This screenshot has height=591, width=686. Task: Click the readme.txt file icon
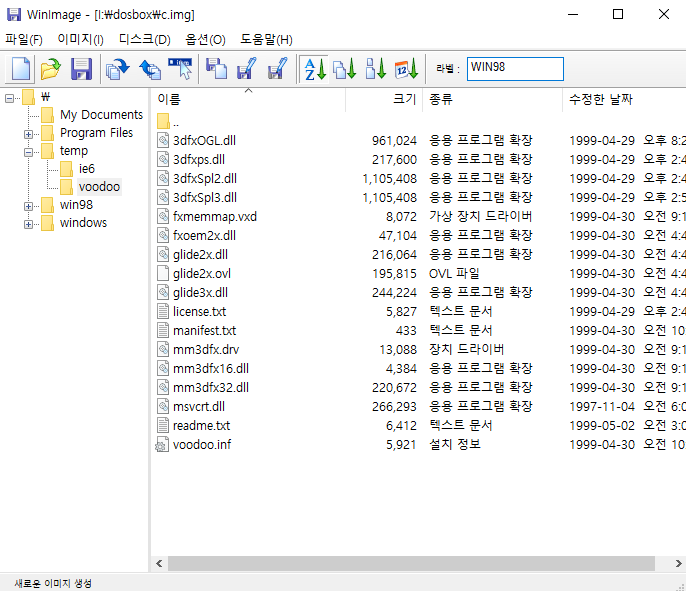pos(163,425)
